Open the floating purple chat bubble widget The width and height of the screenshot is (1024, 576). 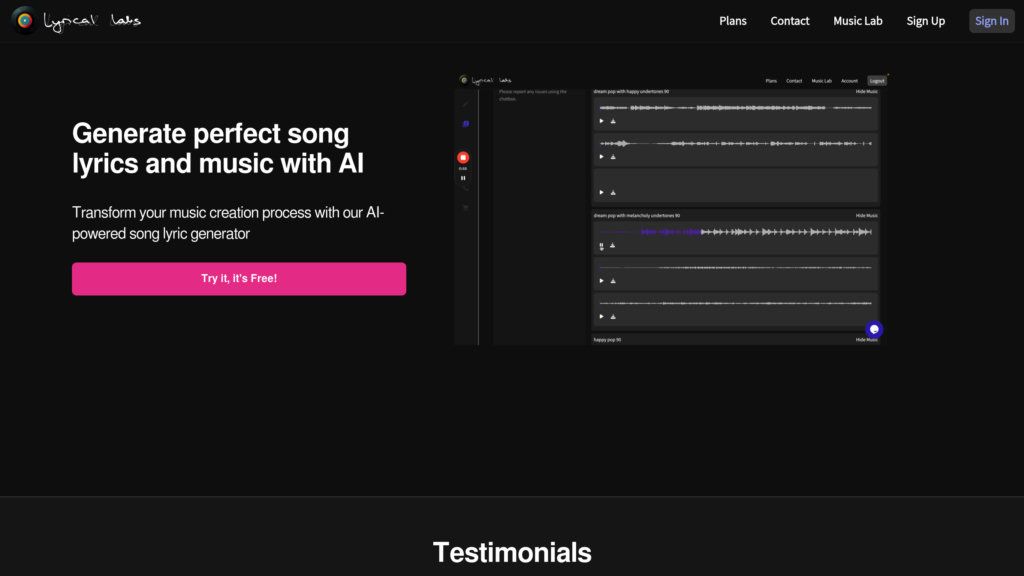(x=875, y=328)
